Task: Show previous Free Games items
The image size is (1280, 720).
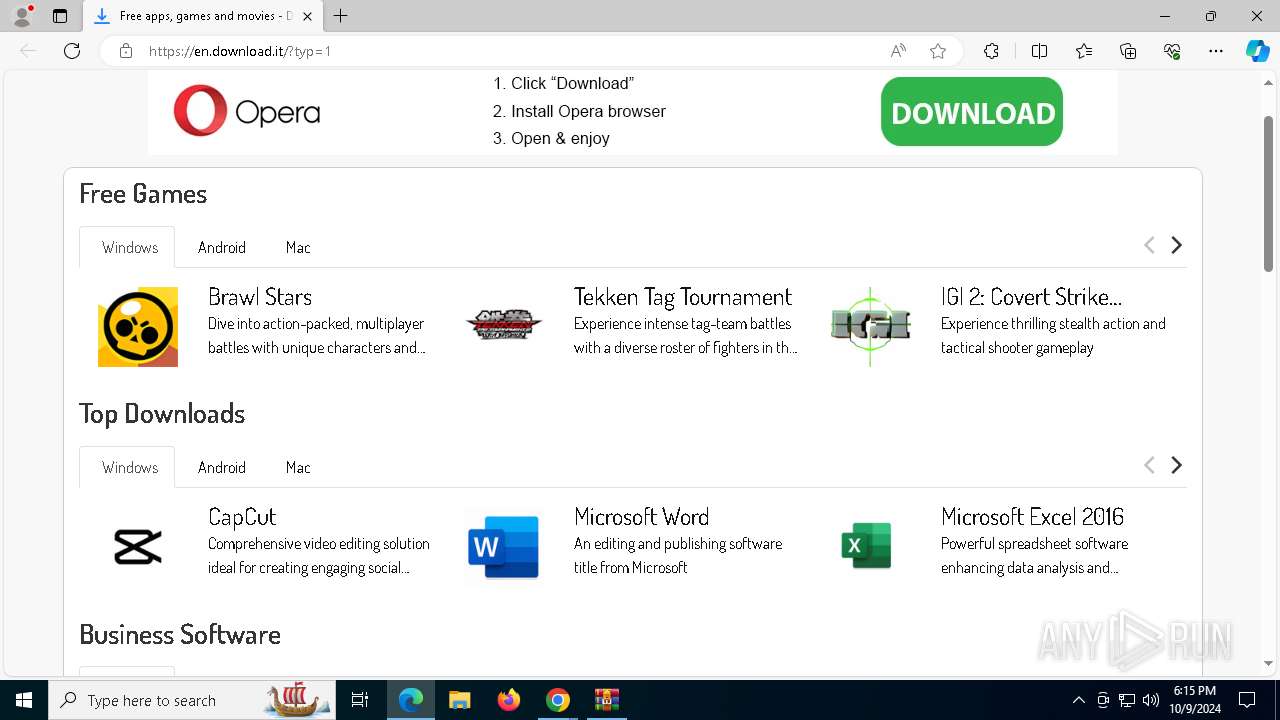Action: point(1149,245)
